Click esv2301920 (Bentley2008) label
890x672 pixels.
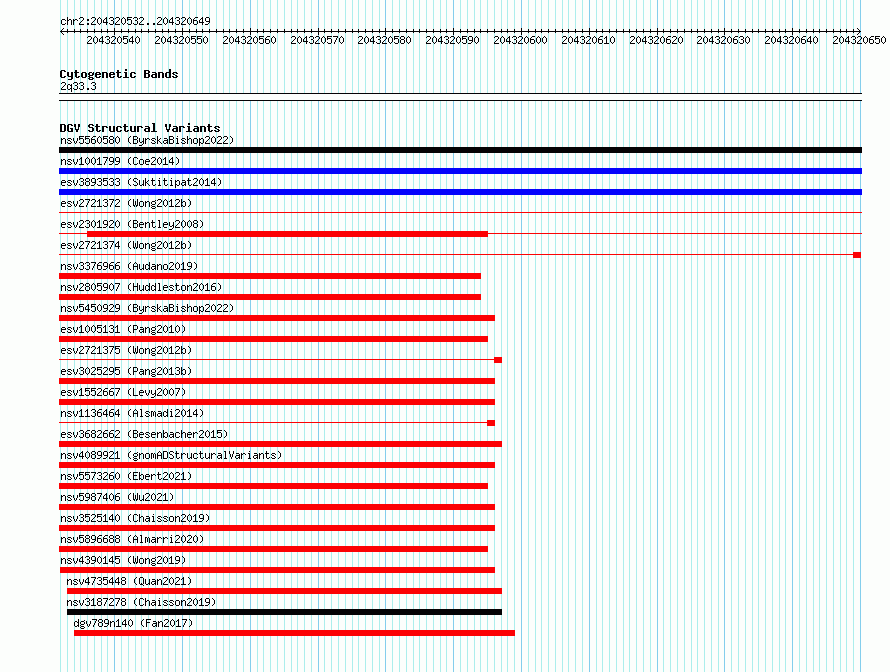132,224
